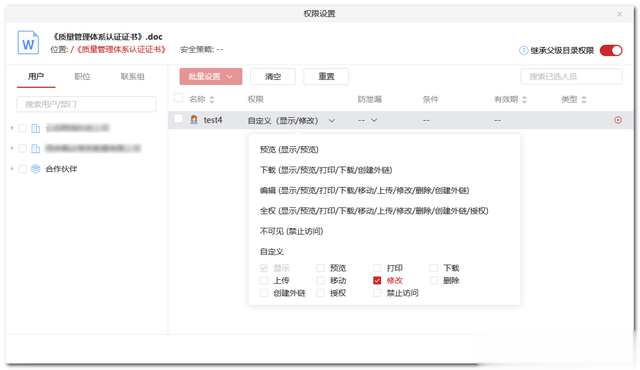Viewport: 640px width, 370px height.
Task: Click the 重置 button
Action: 326,76
